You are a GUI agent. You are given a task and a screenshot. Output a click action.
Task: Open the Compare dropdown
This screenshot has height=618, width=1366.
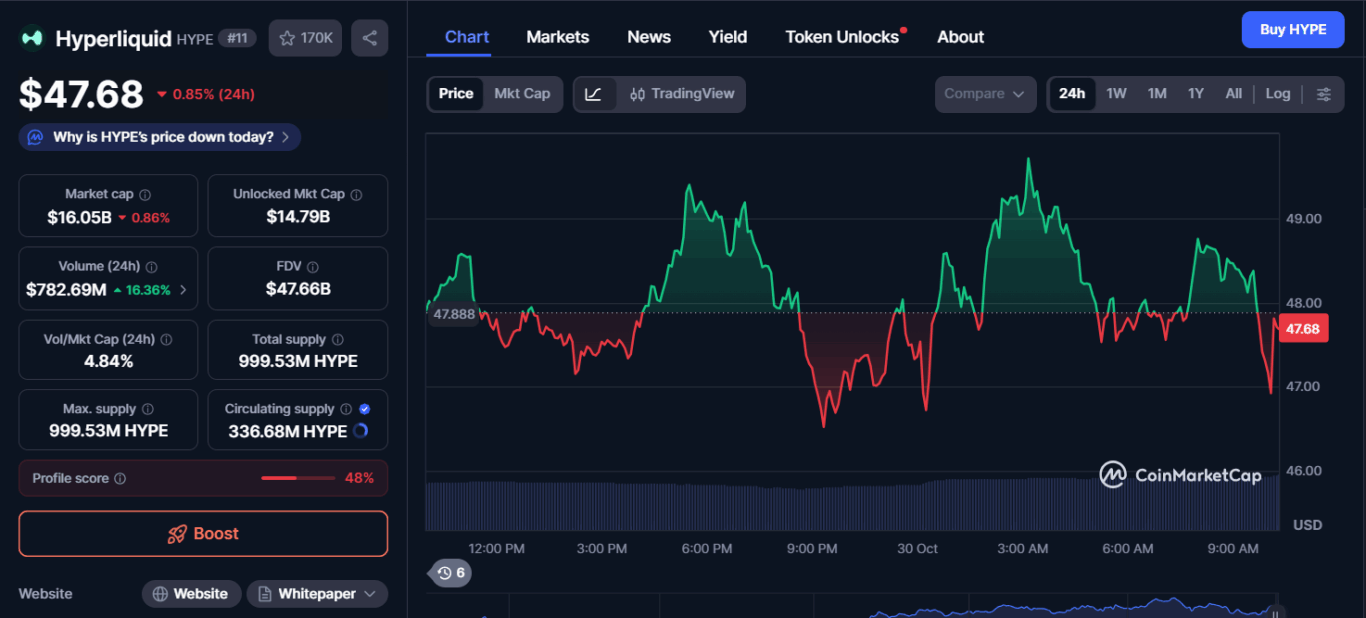coord(984,94)
